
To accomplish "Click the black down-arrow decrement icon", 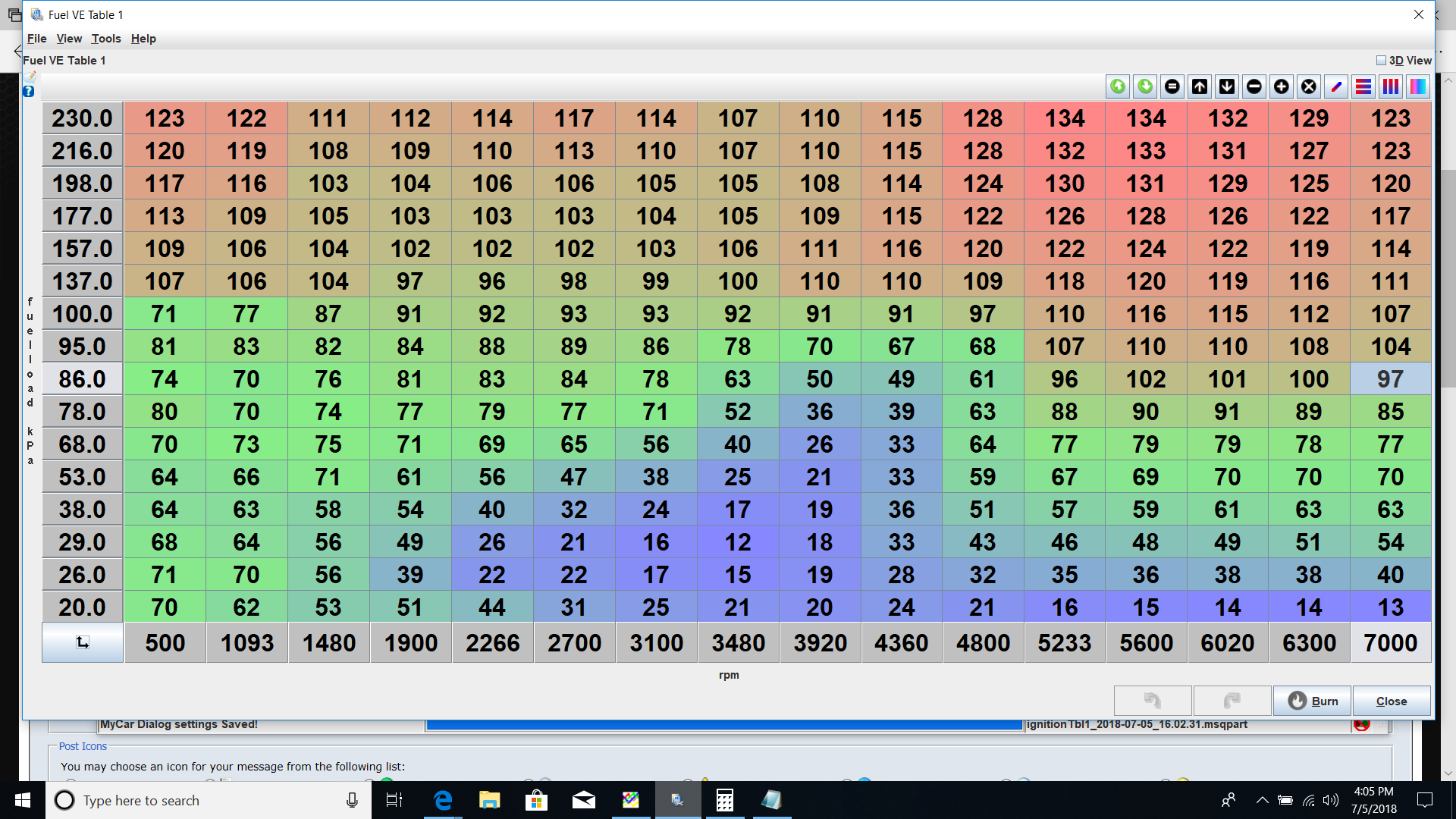I will [1227, 86].
